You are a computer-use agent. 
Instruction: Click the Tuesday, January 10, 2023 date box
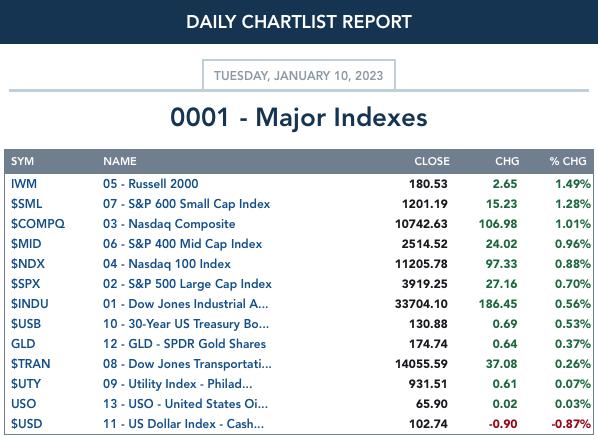tap(299, 75)
